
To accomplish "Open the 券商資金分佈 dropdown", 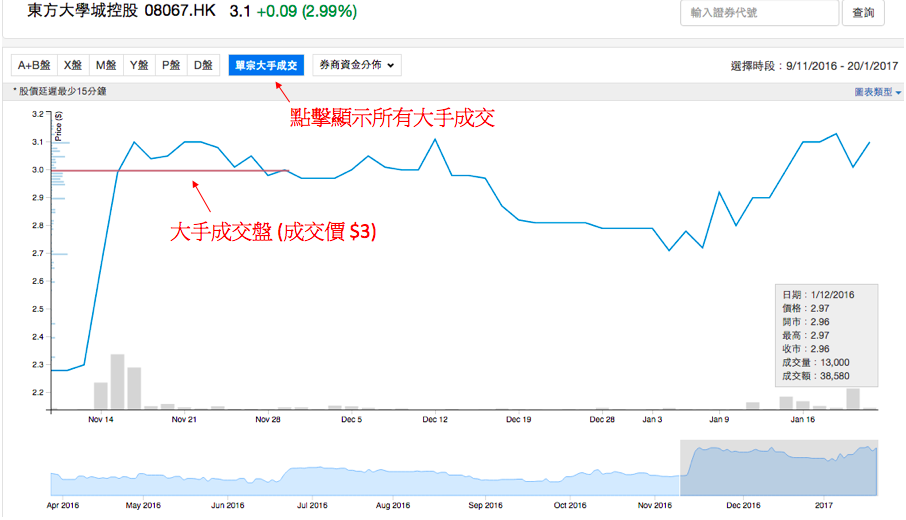I will pyautogui.click(x=356, y=65).
